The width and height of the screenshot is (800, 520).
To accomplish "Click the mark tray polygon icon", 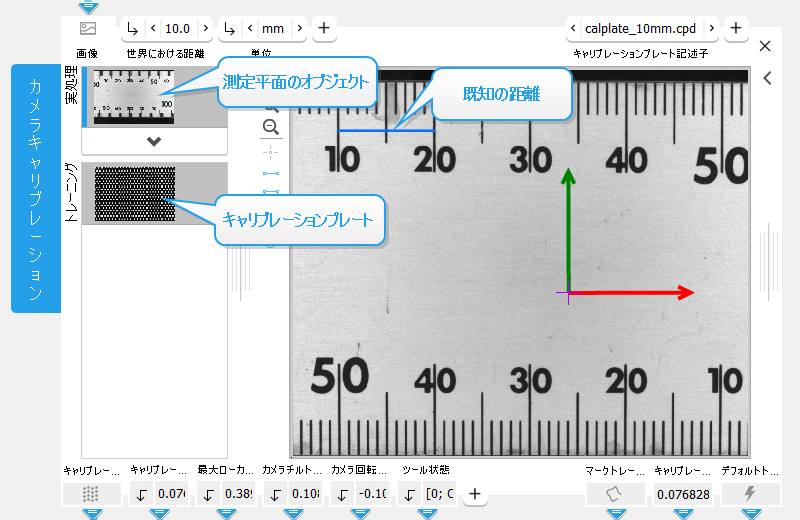I will point(615,493).
